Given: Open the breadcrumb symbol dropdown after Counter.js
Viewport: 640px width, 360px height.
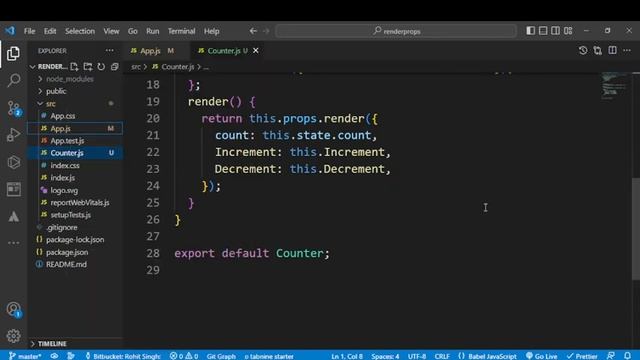Looking at the screenshot, I should [x=206, y=67].
